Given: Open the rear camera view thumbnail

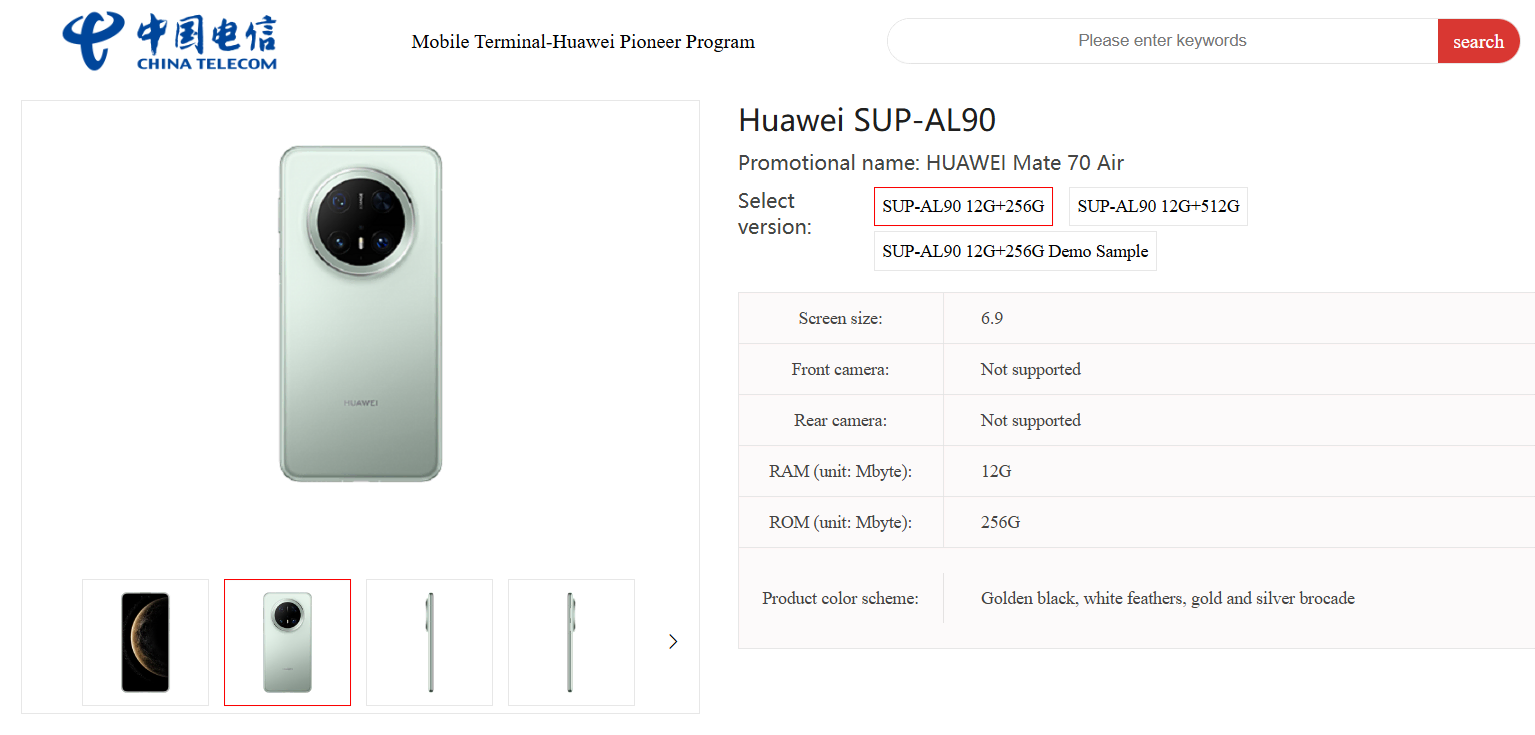Looking at the screenshot, I should coord(287,641).
